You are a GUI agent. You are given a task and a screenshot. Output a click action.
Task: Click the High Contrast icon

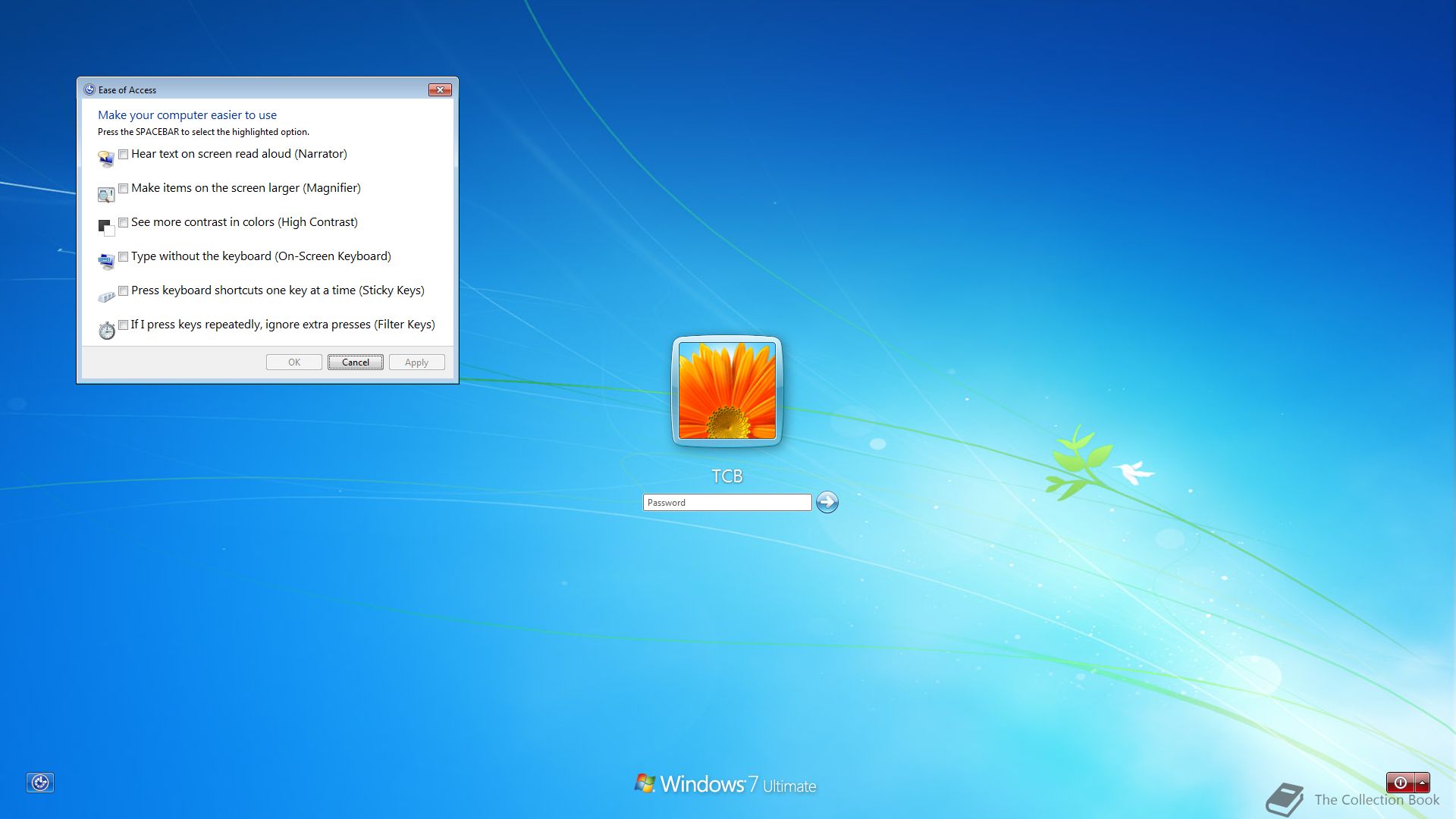coord(106,227)
